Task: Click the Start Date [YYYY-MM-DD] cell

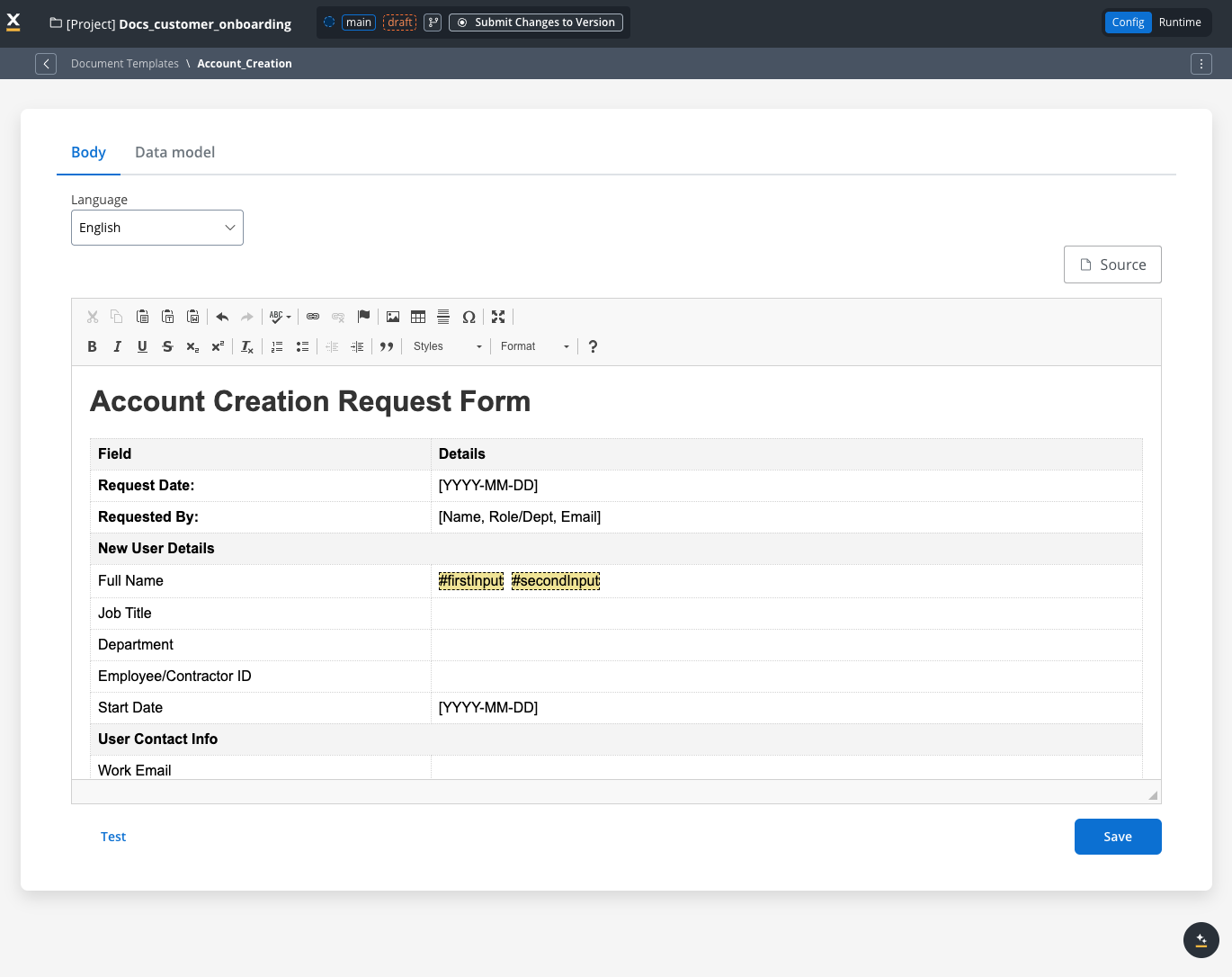Action: coord(787,708)
